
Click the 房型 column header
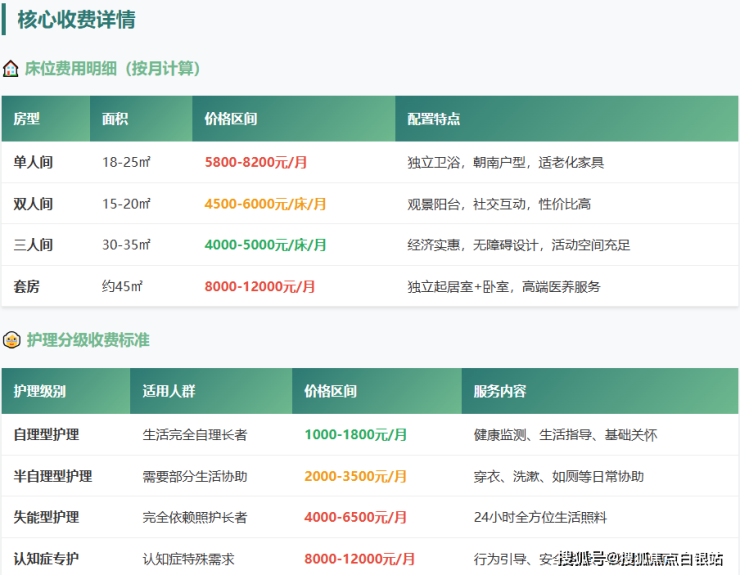click(27, 119)
